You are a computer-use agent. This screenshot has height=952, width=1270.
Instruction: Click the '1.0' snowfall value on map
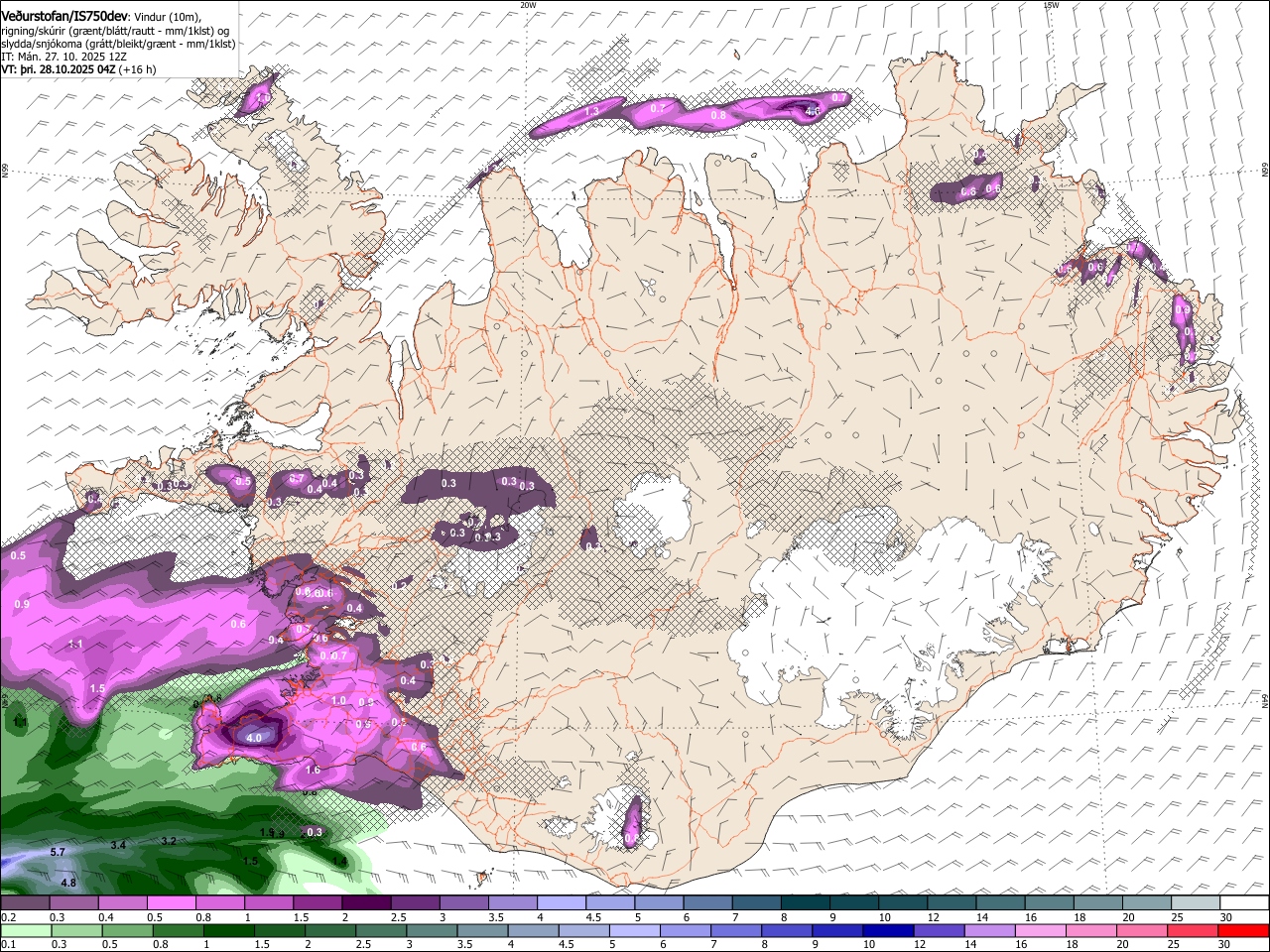tap(338, 700)
